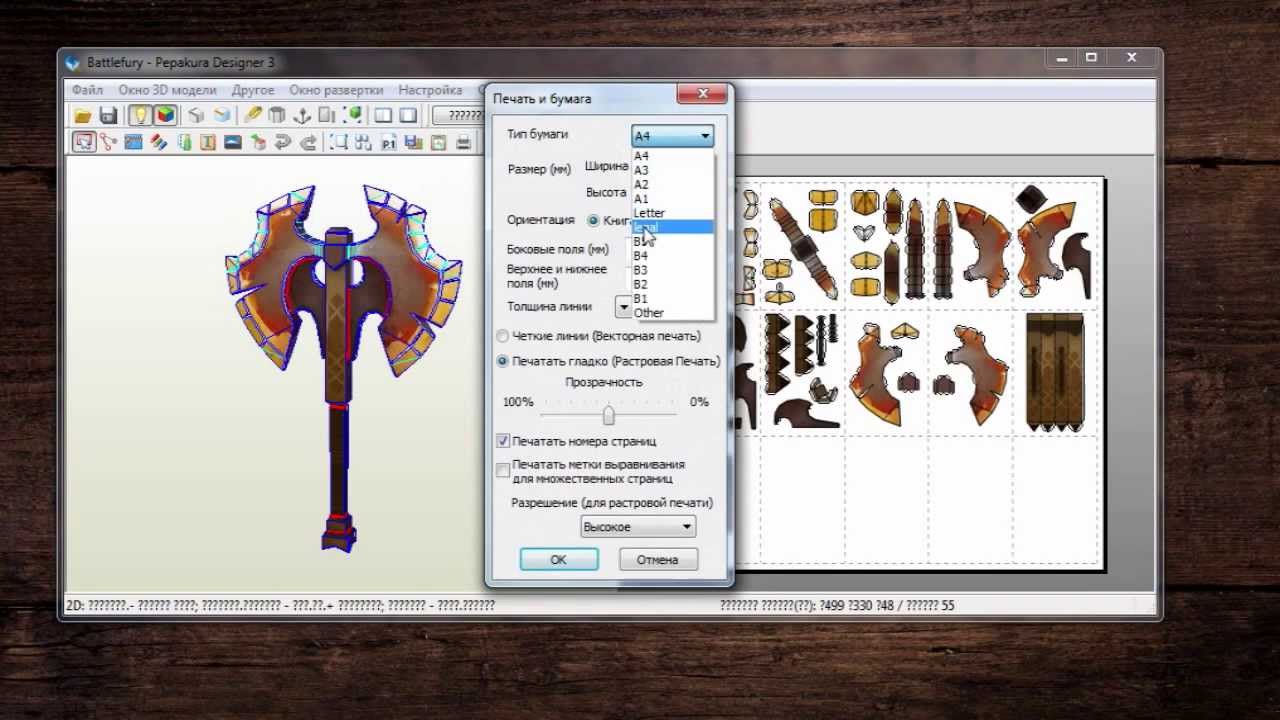Click the transparency slider handle
The image size is (1280, 720).
(608, 414)
